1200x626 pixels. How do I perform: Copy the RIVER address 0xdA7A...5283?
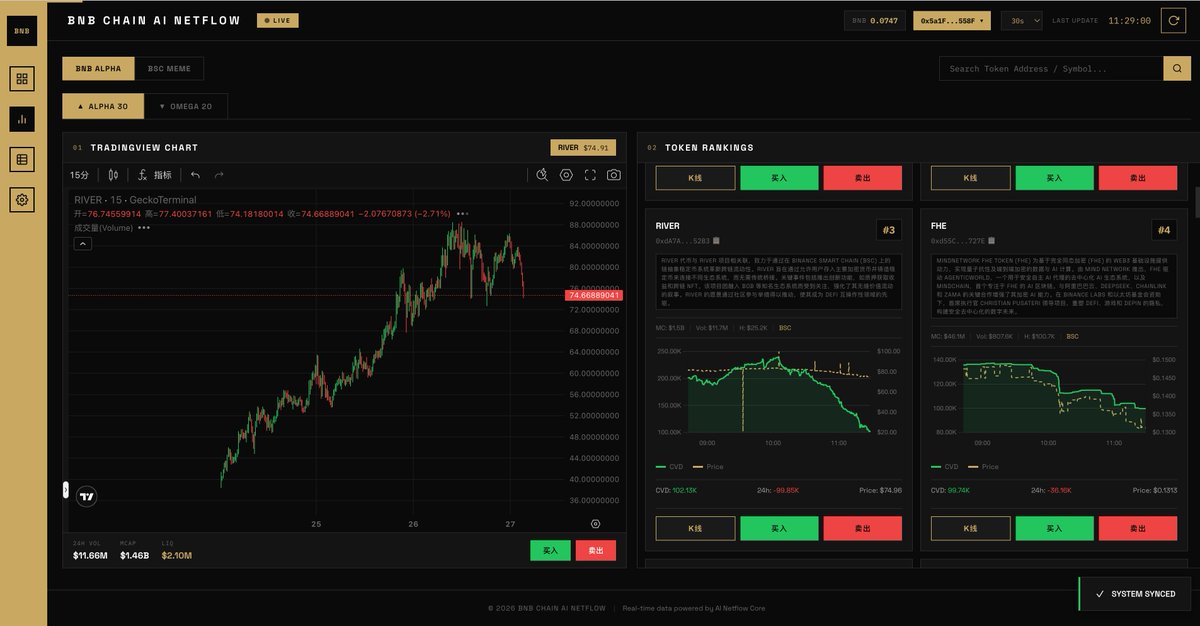[x=716, y=240]
